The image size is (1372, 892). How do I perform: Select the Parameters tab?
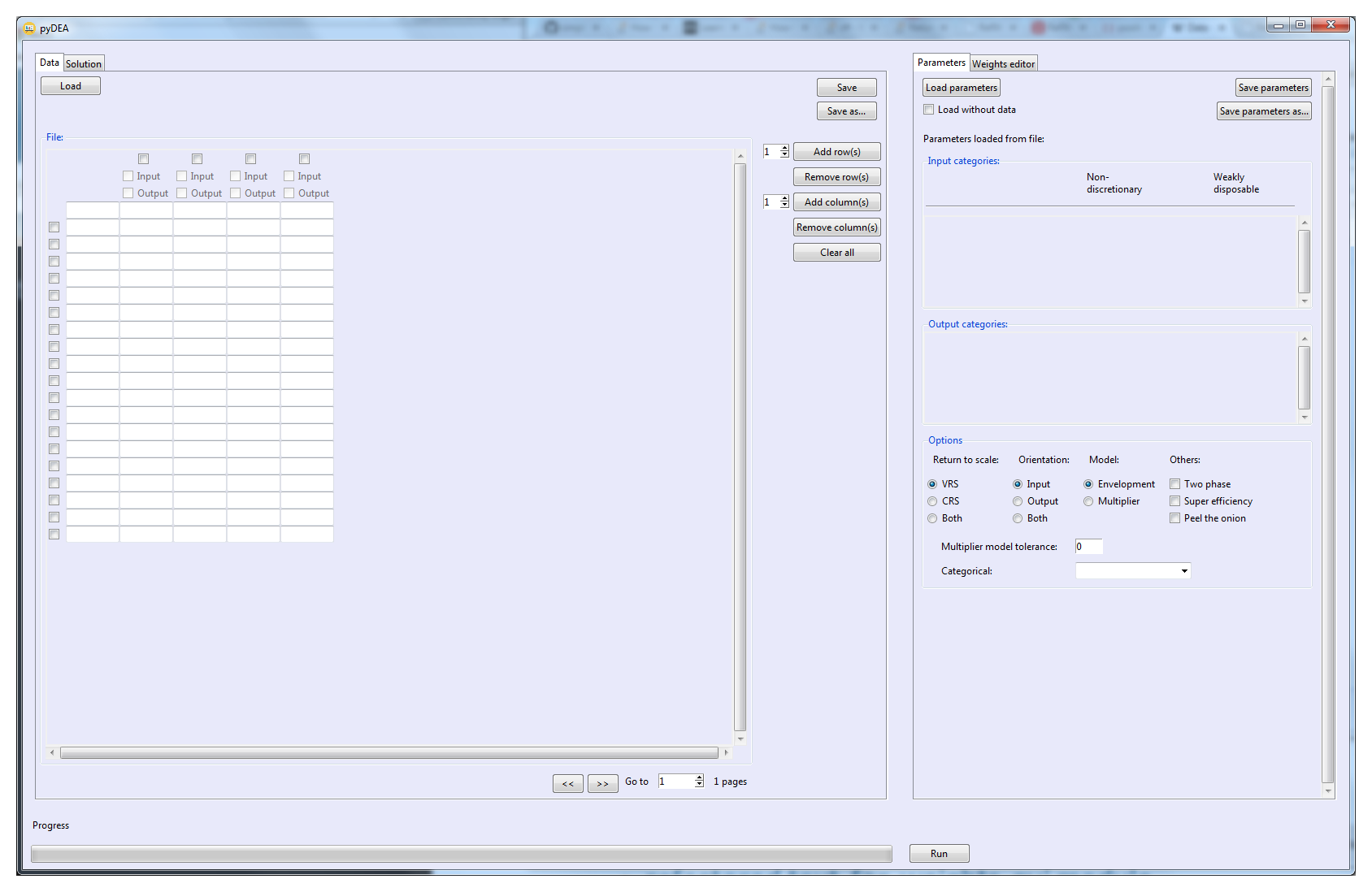click(x=941, y=63)
